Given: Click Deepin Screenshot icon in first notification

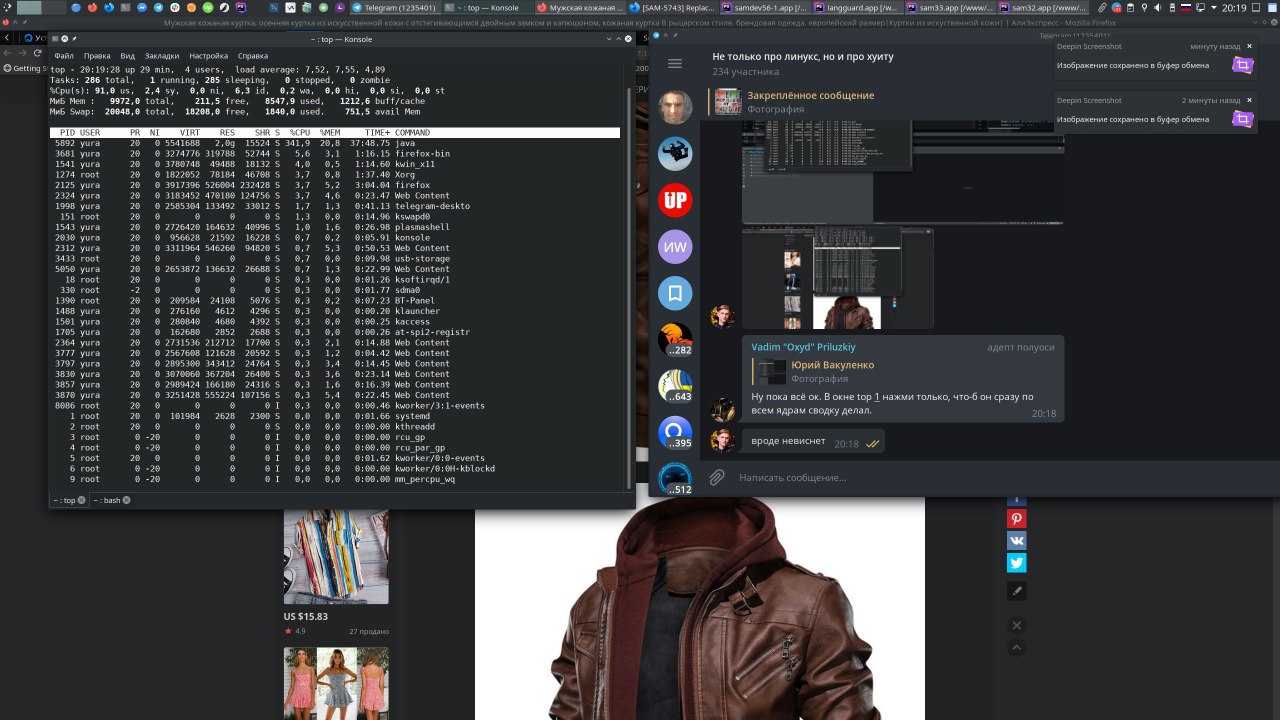Looking at the screenshot, I should click(1242, 65).
